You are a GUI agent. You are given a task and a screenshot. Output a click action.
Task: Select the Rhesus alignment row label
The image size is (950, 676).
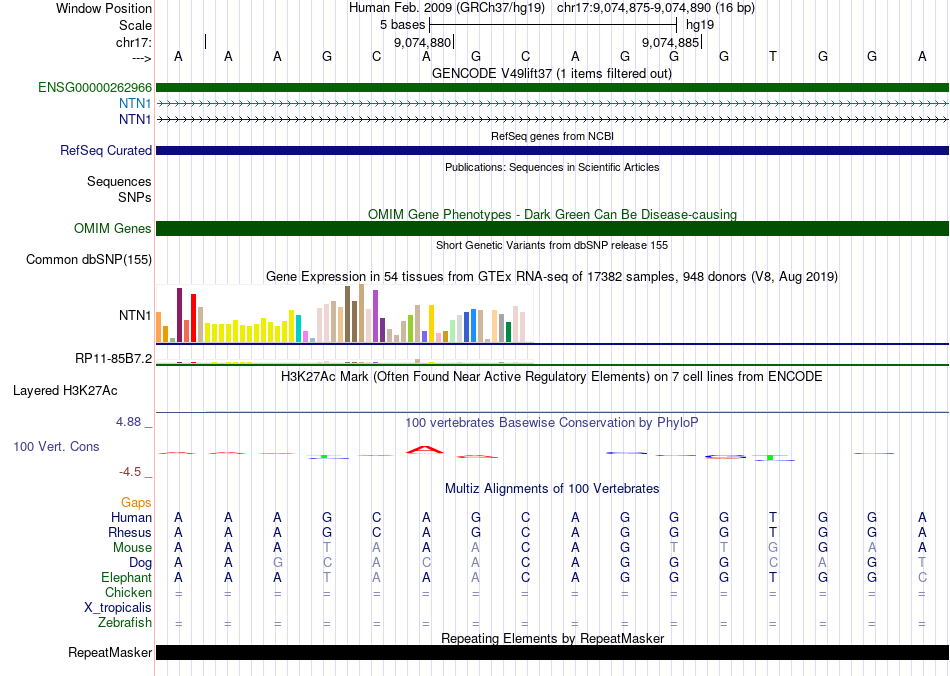pyautogui.click(x=130, y=532)
